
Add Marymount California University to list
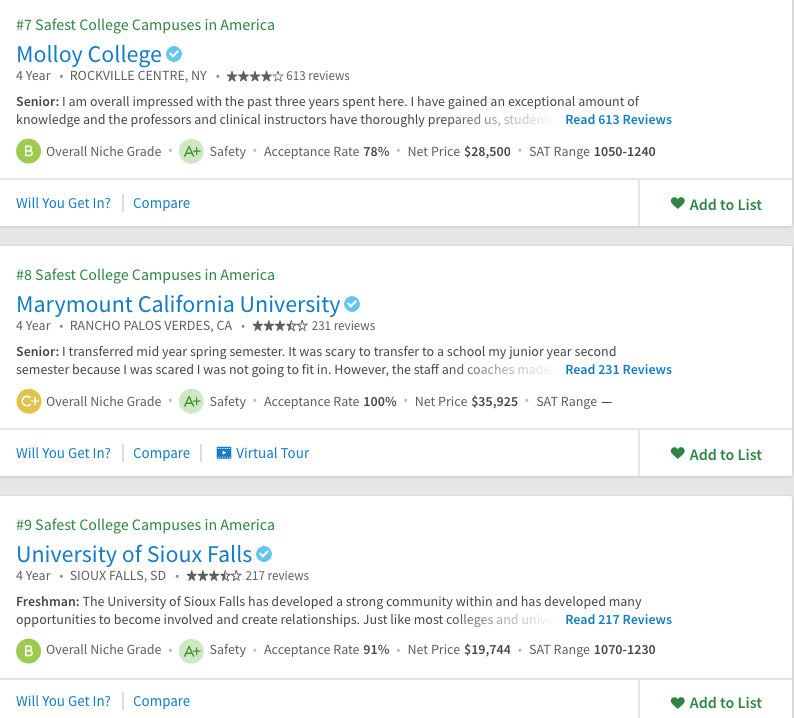[716, 454]
